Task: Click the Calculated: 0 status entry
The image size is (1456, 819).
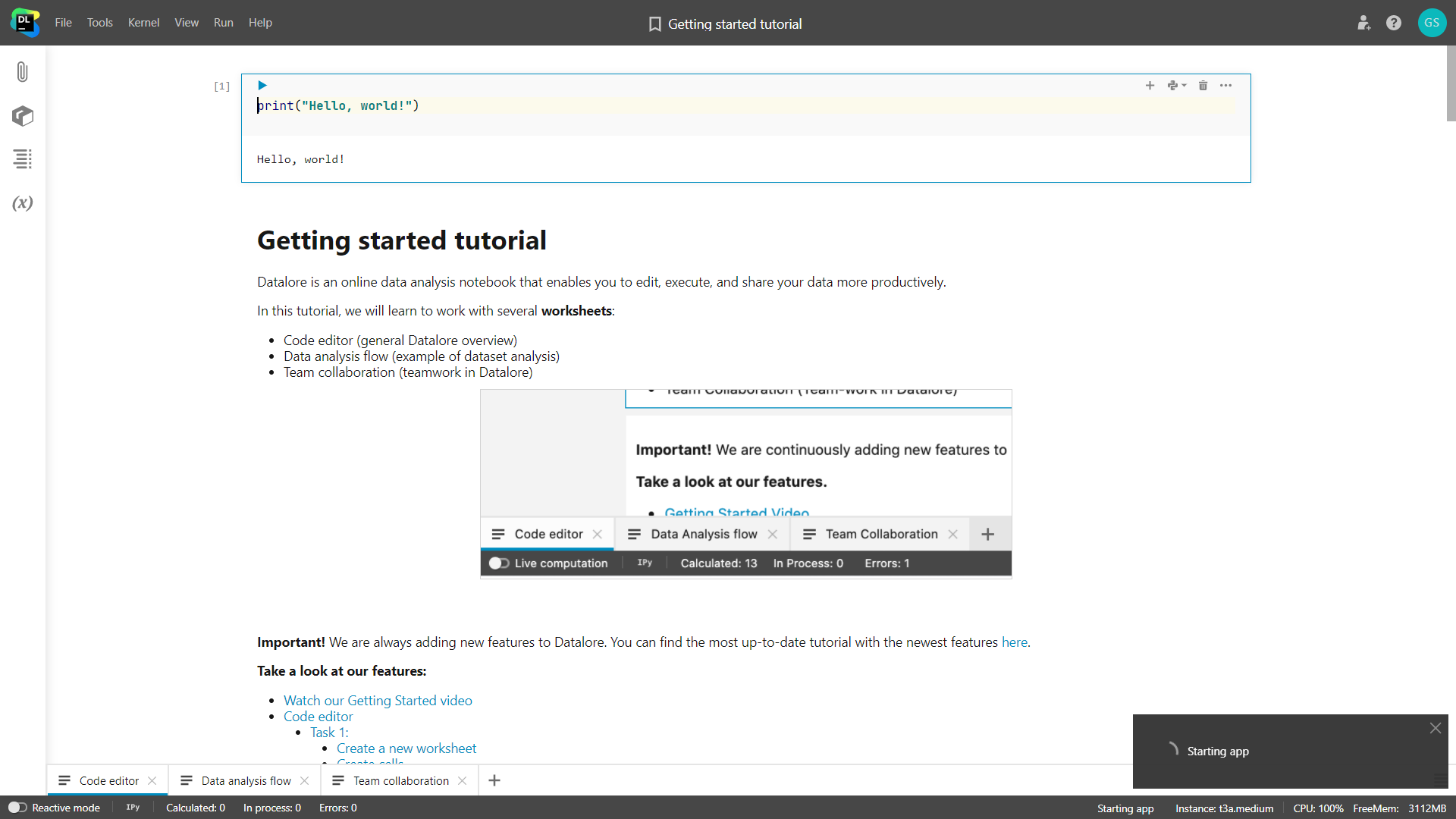Action: (196, 808)
